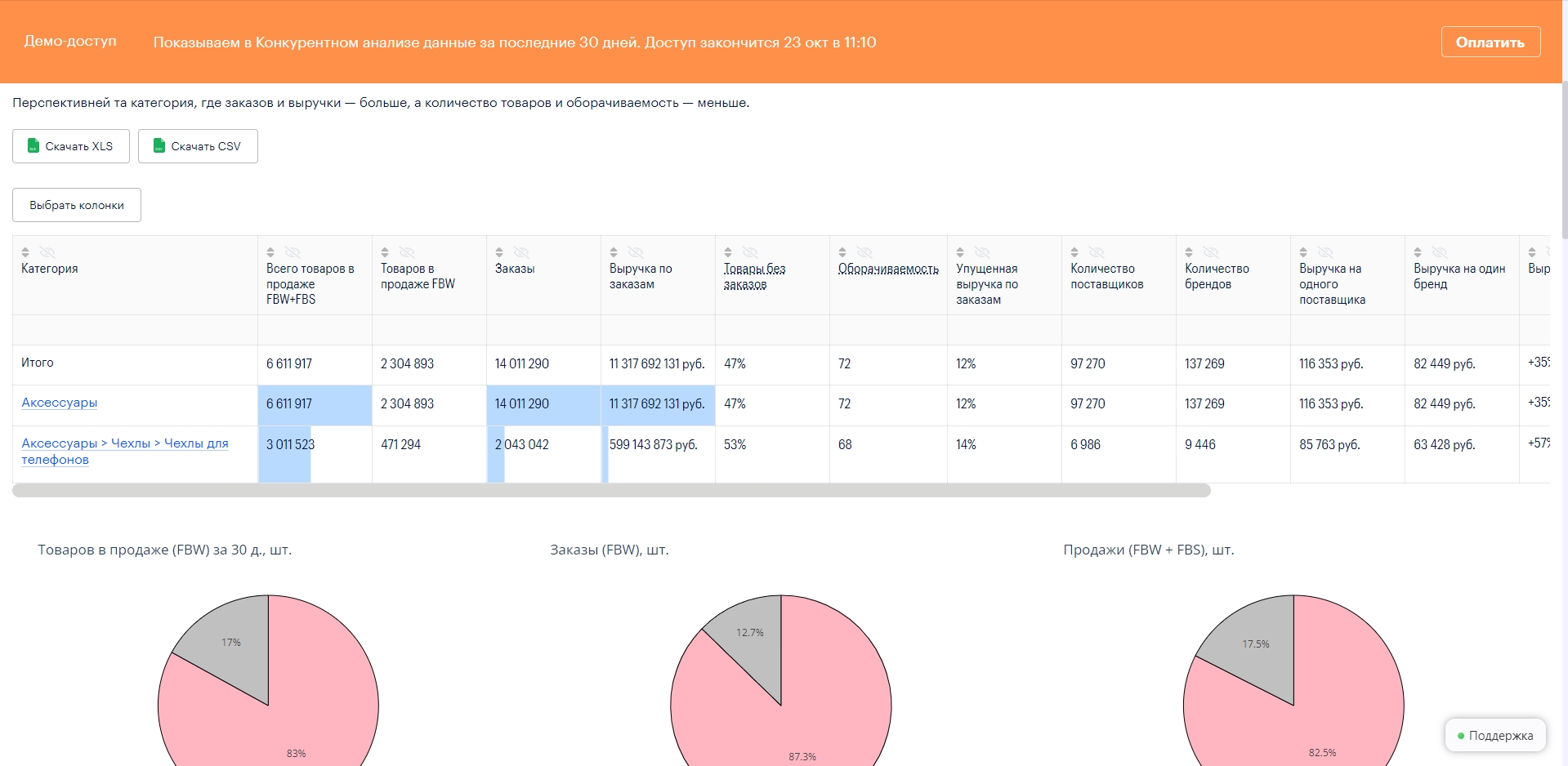
Task: Select the 63 428 руб. cell
Action: point(1462,454)
